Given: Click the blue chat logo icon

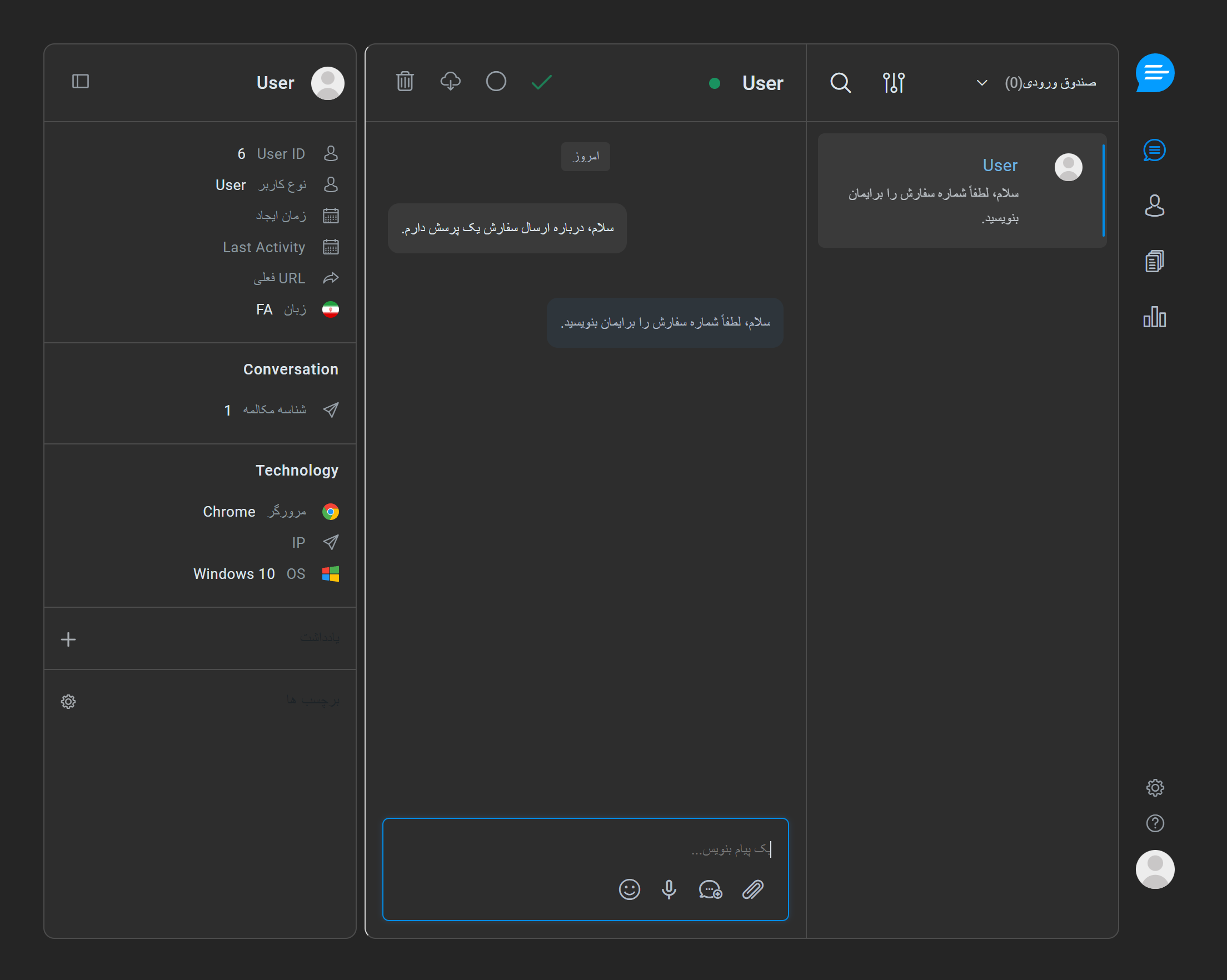Looking at the screenshot, I should coord(1155,73).
